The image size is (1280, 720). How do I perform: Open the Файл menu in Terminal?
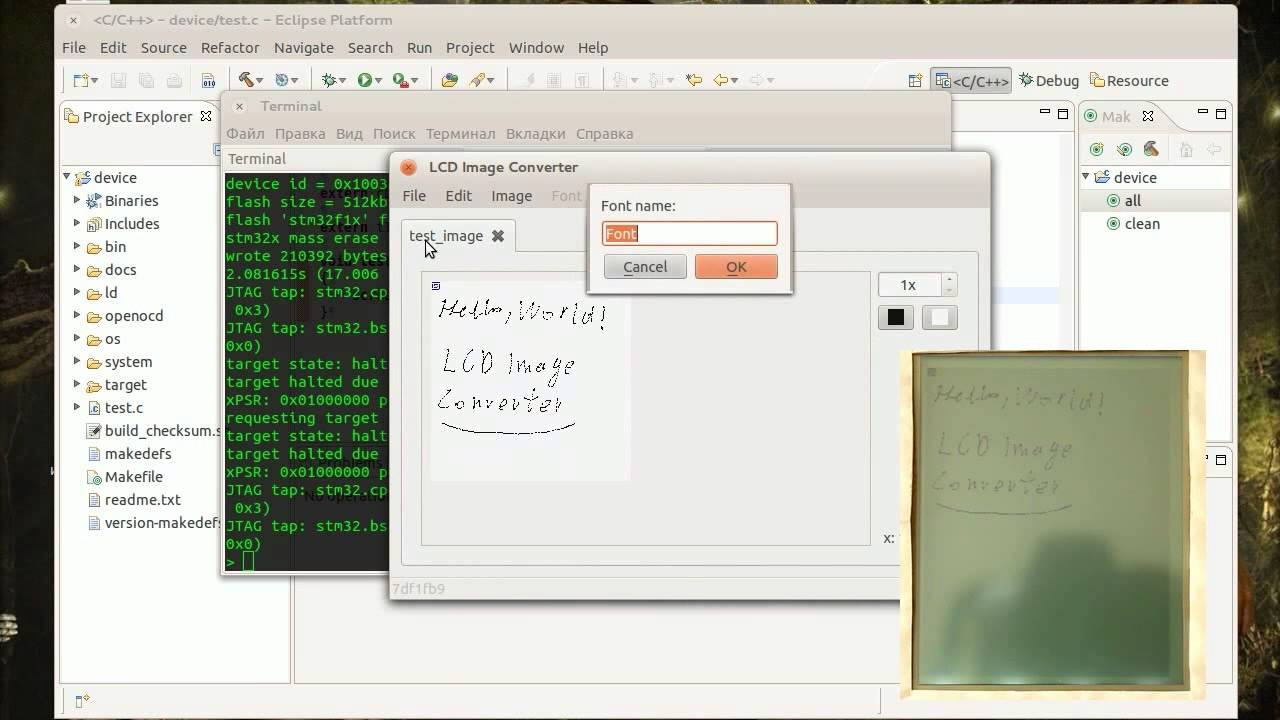pyautogui.click(x=245, y=133)
